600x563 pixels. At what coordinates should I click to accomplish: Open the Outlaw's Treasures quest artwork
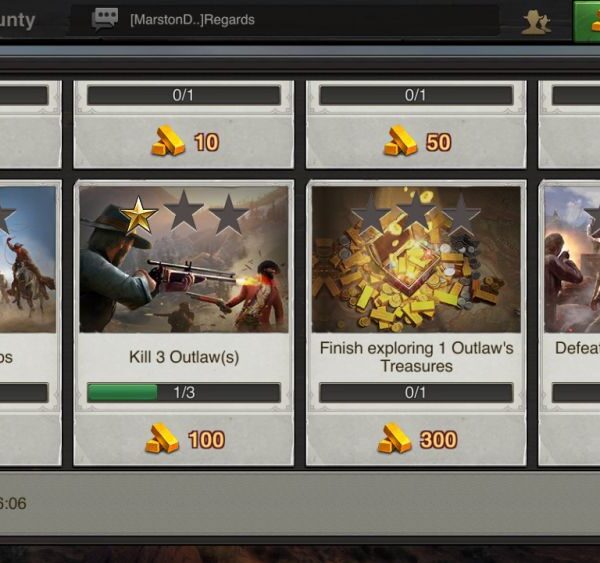click(416, 259)
